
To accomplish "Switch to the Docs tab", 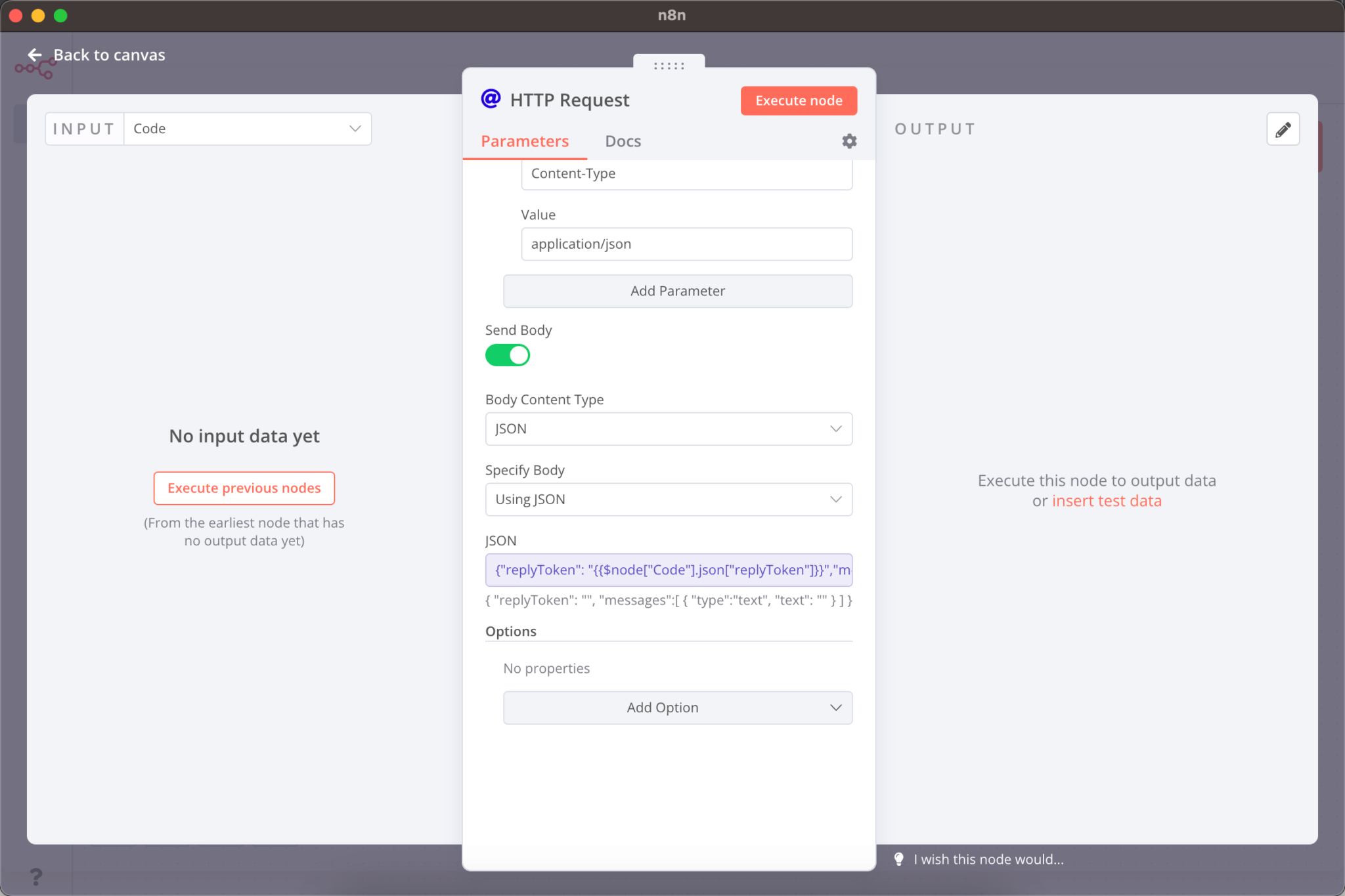I will point(622,140).
